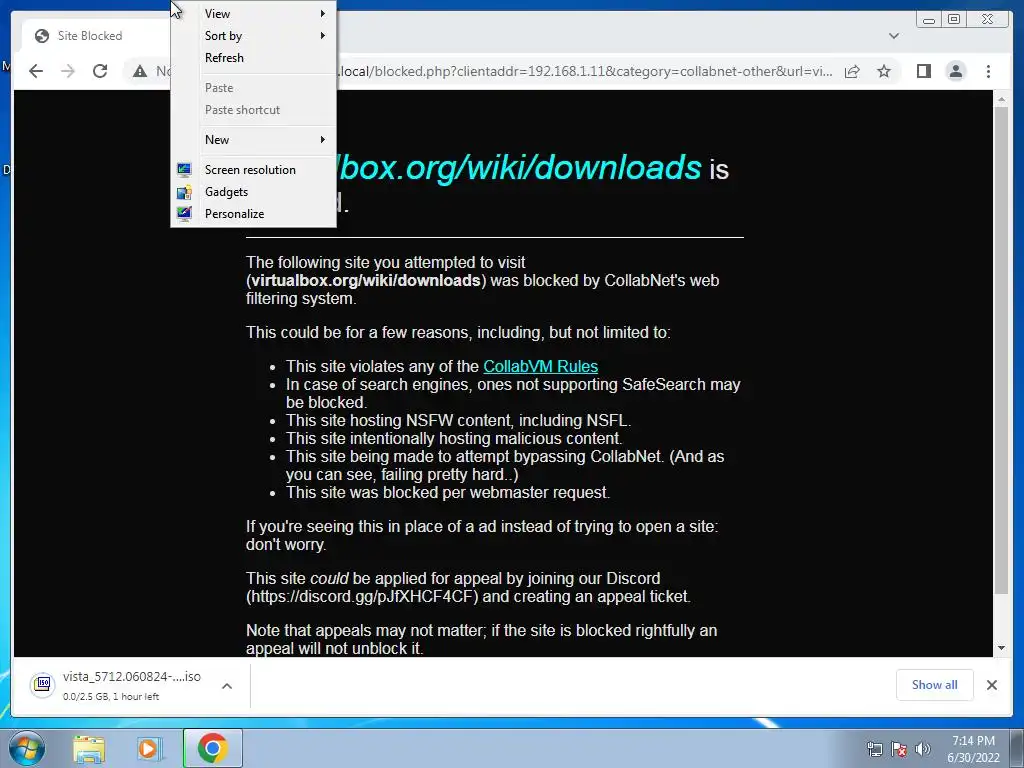Viewport: 1024px width, 768px height.
Task: Open Windows Explorer from the taskbar
Action: (x=89, y=749)
